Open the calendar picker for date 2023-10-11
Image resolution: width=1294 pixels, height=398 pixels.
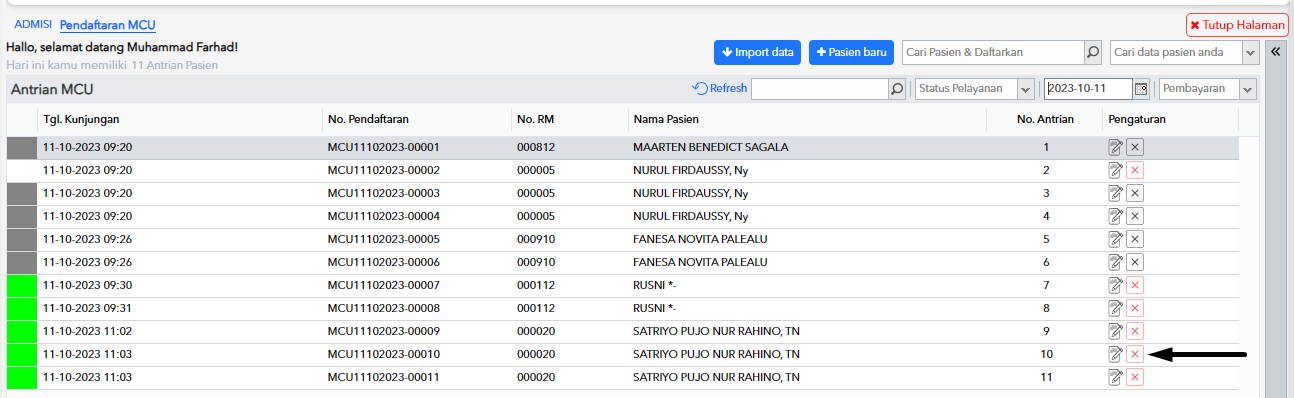coord(1141,89)
